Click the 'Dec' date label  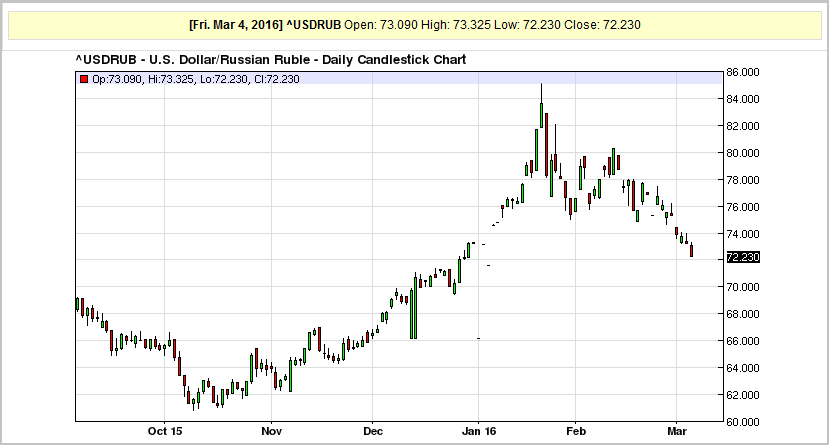pyautogui.click(x=373, y=431)
